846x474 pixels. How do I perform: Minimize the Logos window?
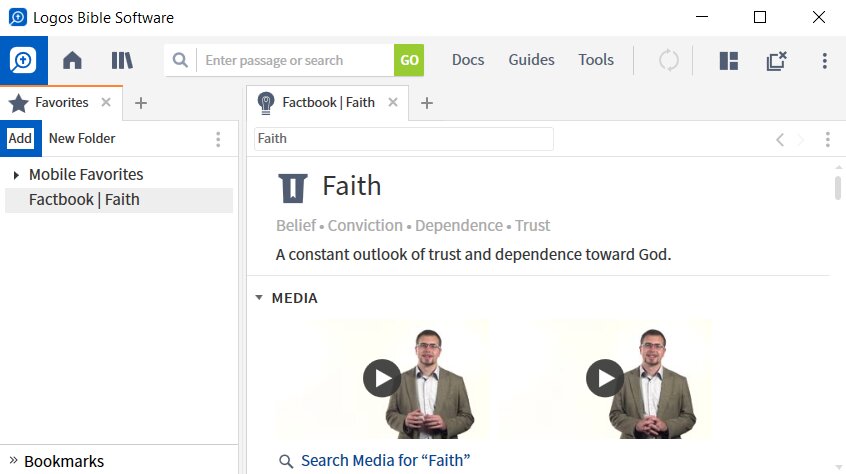[x=702, y=17]
